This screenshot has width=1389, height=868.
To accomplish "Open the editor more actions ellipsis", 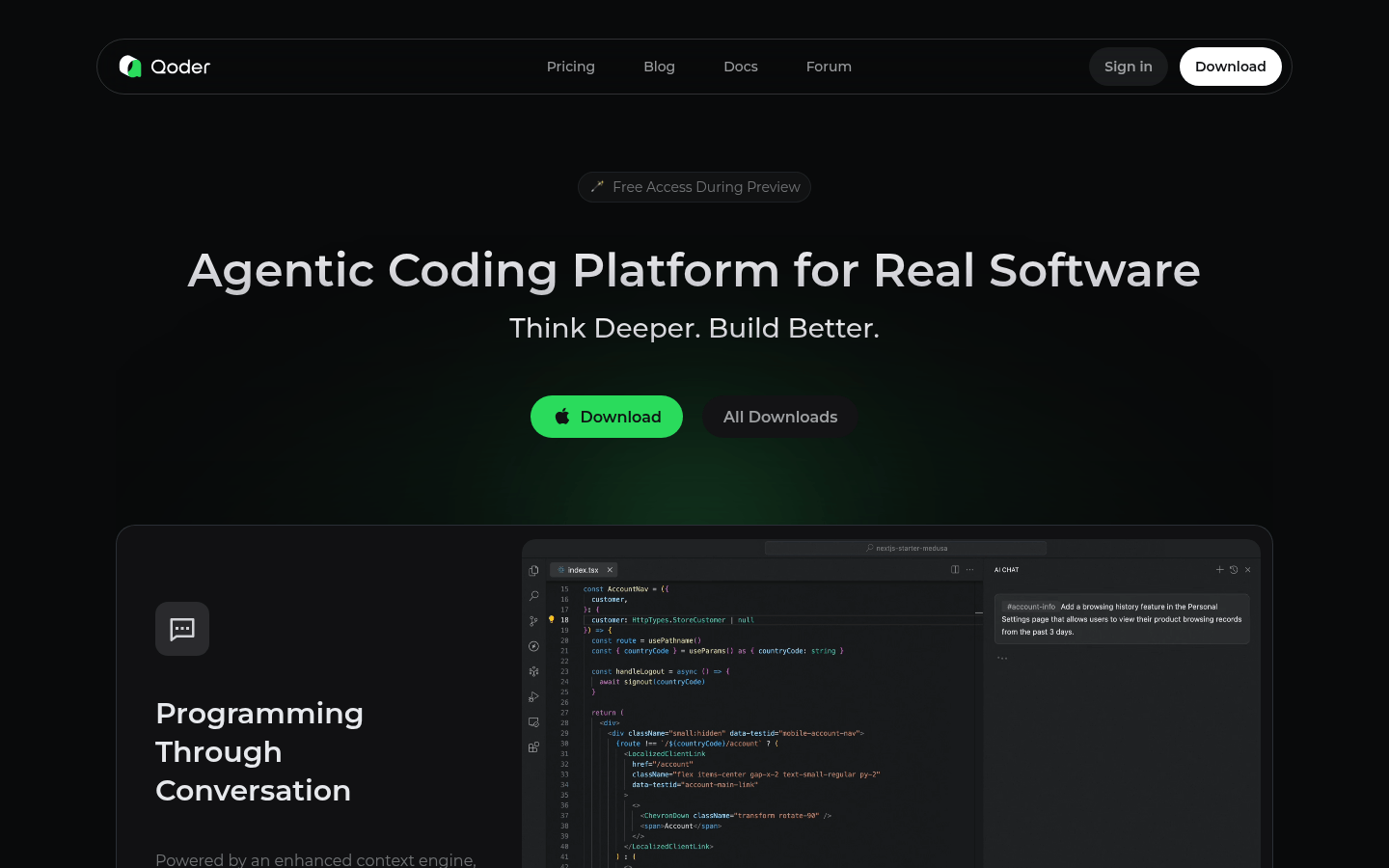I will (x=970, y=570).
